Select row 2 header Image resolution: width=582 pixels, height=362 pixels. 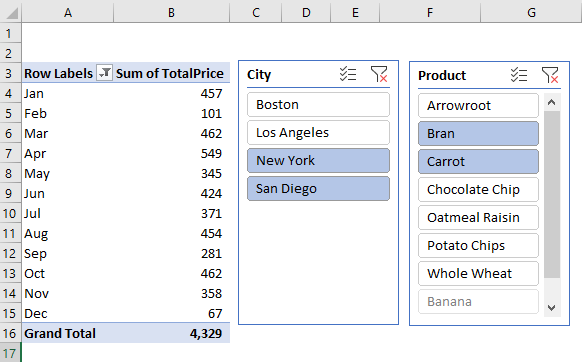pyautogui.click(x=10, y=53)
